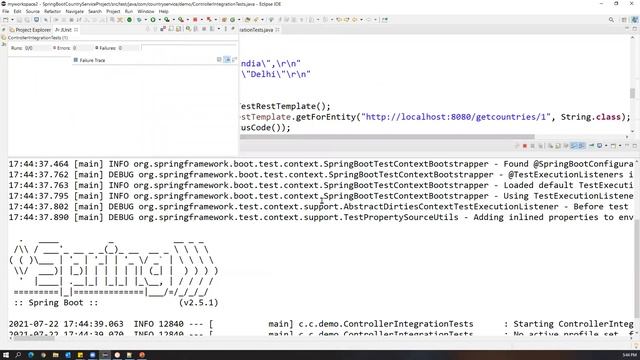The image size is (640, 360).
Task: Open File Explorer from the taskbar
Action: [56, 355]
